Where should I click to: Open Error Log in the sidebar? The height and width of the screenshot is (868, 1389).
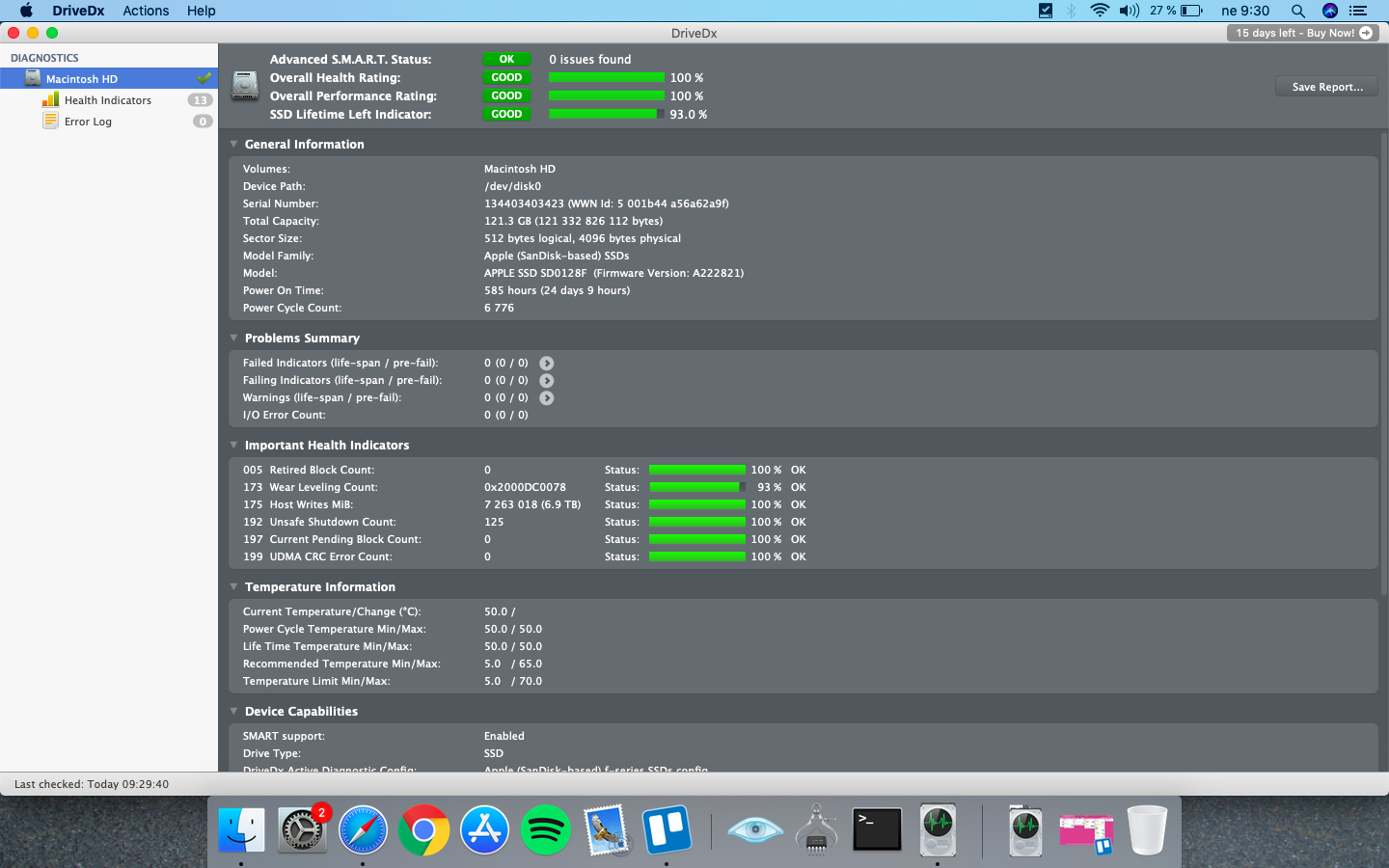point(109,122)
